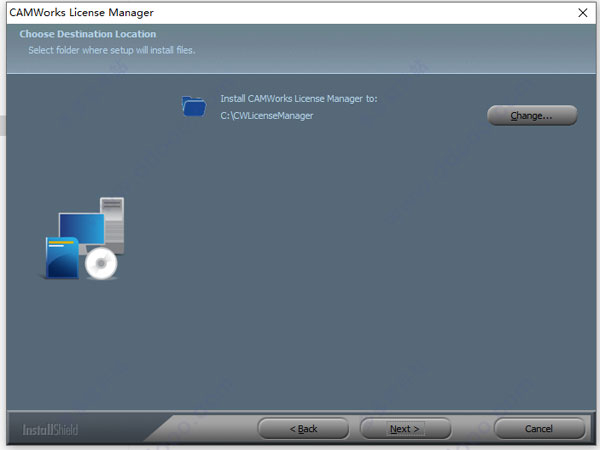Click the 'Install CAMWorks License Manager to:' label
The height and width of the screenshot is (450, 600).
[x=299, y=99]
